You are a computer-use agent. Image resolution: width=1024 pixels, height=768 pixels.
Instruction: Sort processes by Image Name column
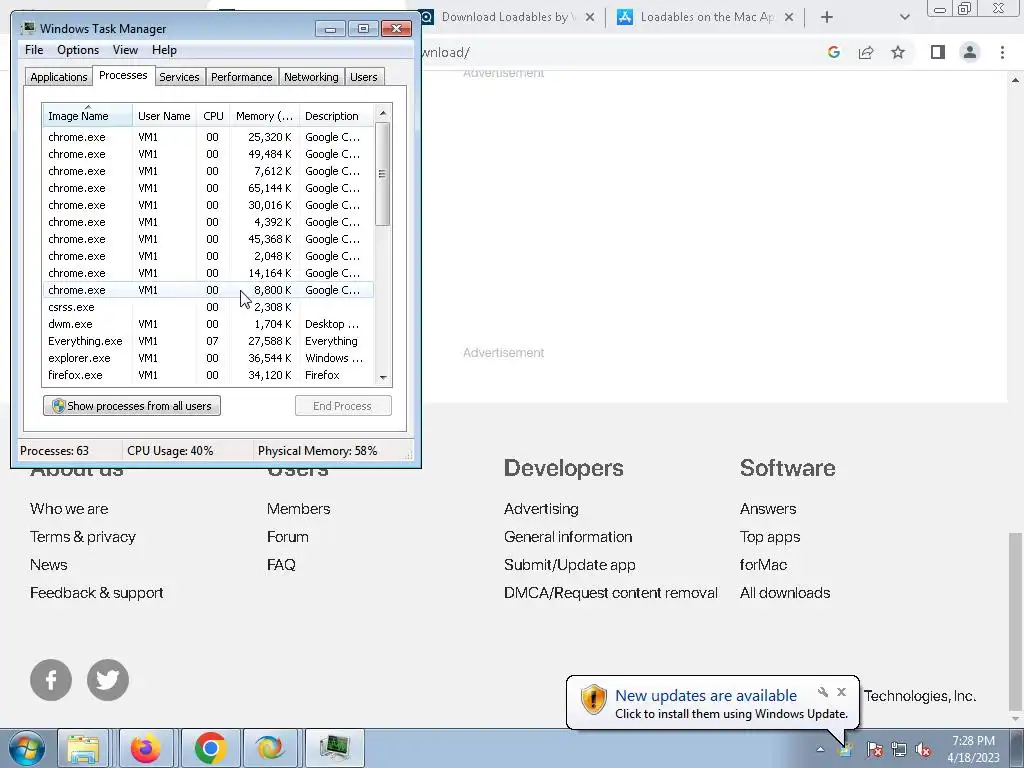[x=88, y=116]
